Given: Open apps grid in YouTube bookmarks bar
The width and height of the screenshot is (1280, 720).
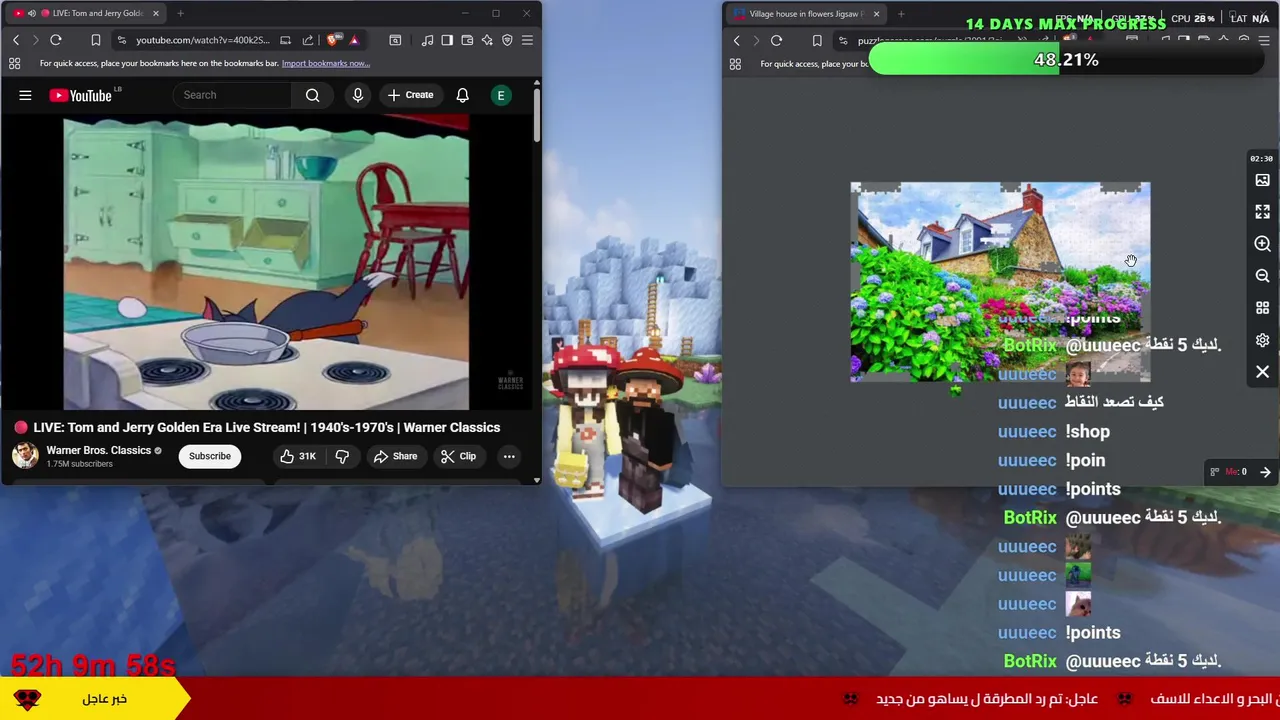Looking at the screenshot, I should click(15, 63).
